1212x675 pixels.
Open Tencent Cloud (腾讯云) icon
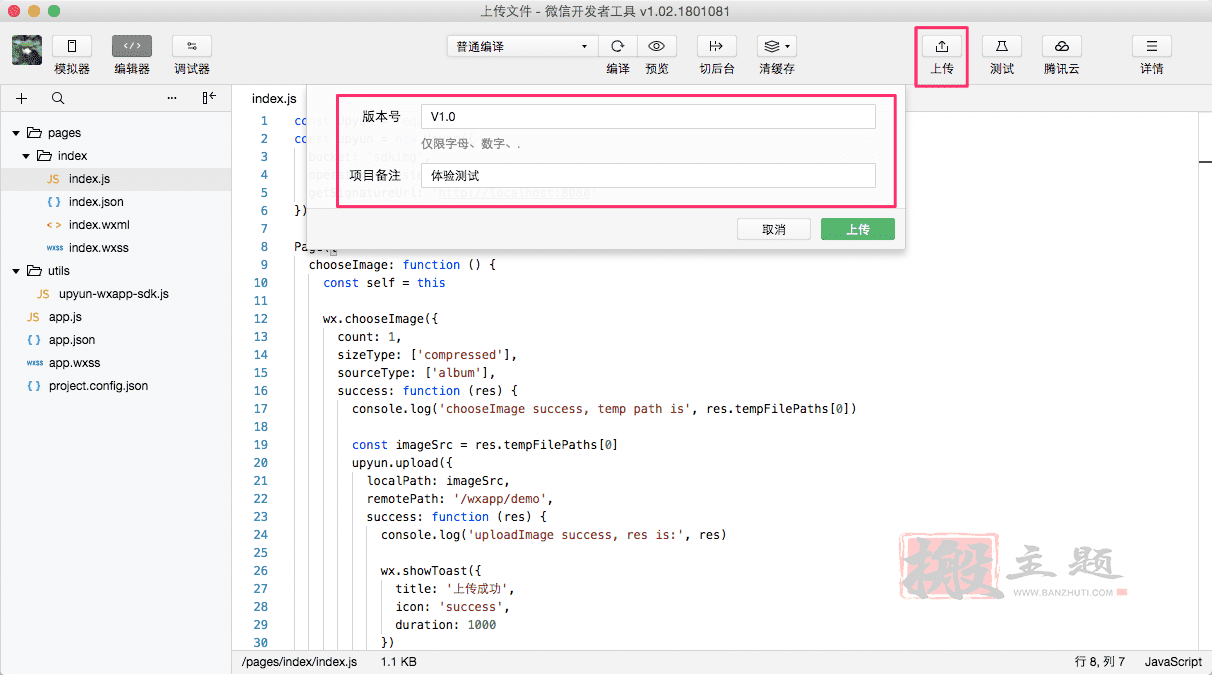[1062, 46]
